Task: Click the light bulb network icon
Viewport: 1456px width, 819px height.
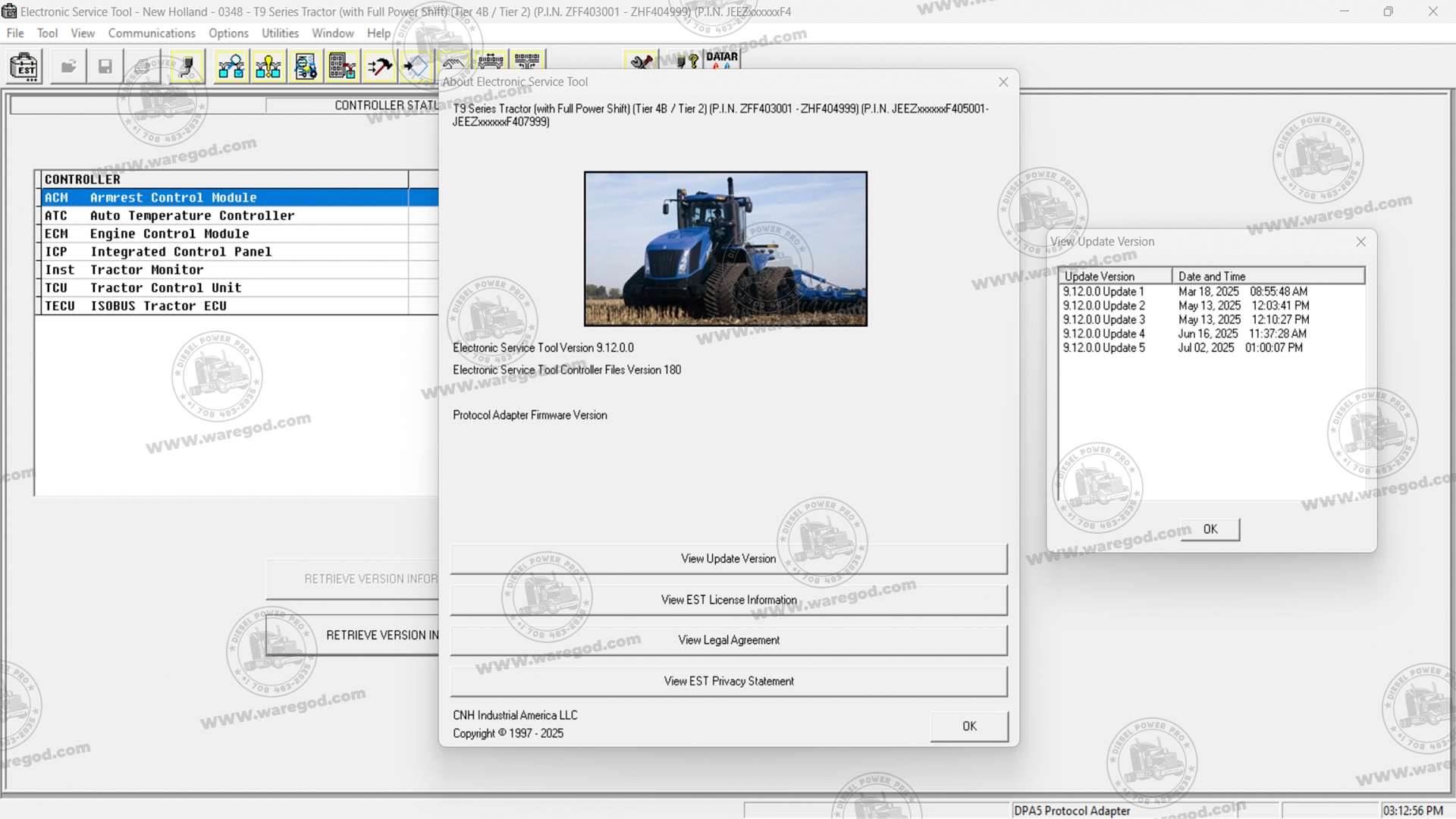Action: click(268, 67)
